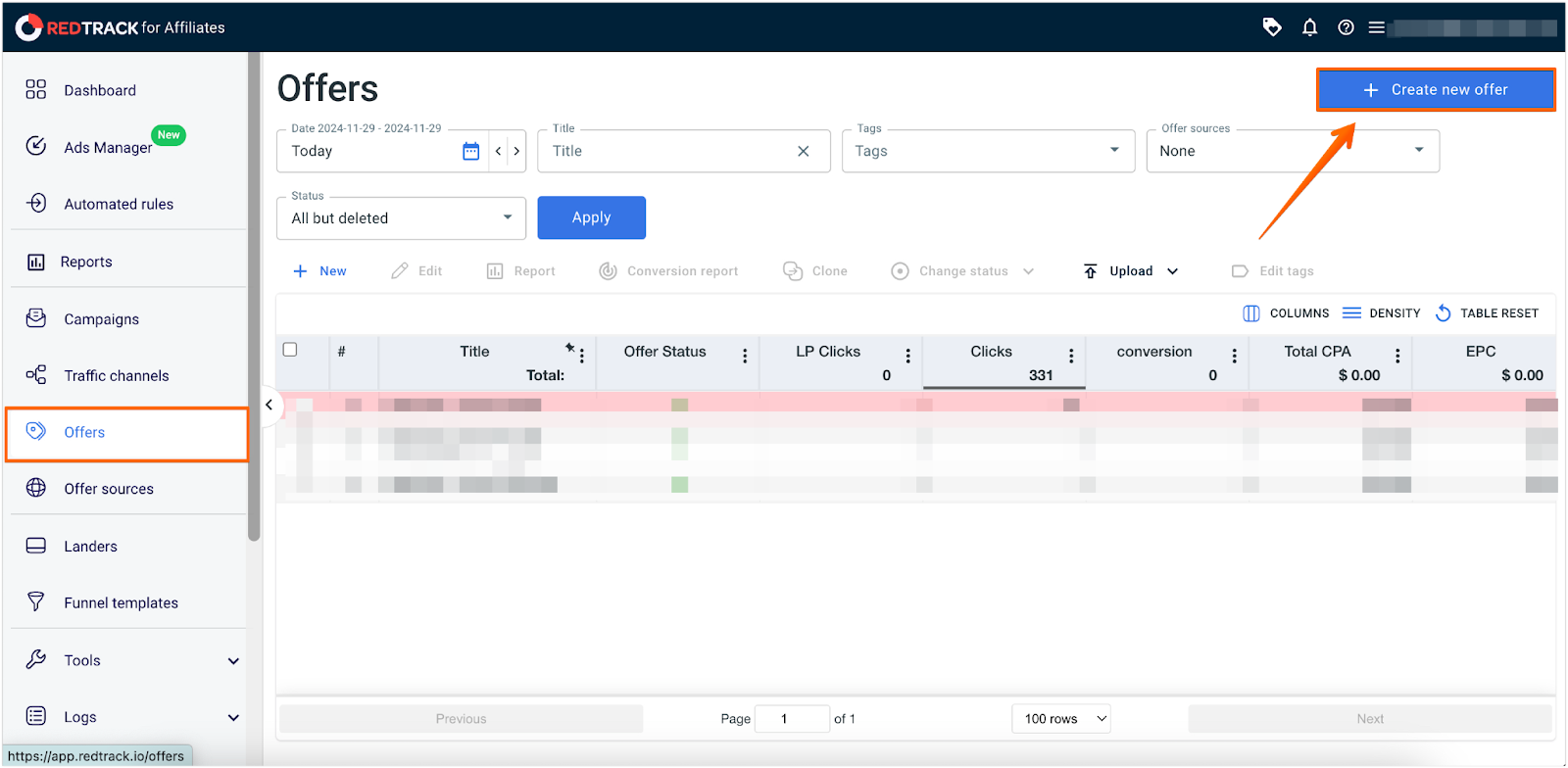The width and height of the screenshot is (1568, 768).
Task: Open the Offer sources dropdown
Action: [1292, 151]
